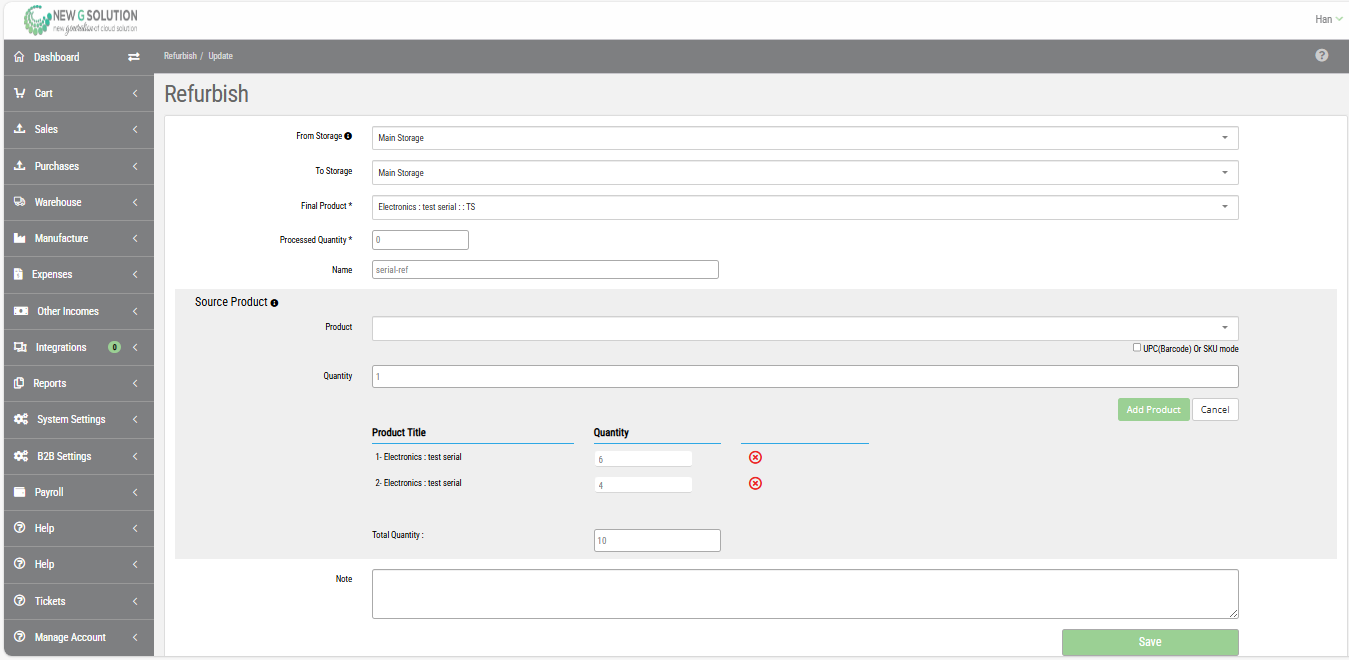The image size is (1349, 660).
Task: Open the Manufacture sidebar menu
Action: click(79, 238)
